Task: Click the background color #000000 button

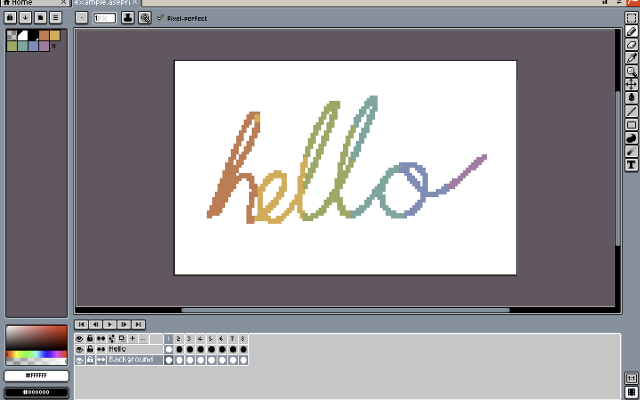Action: 36,392
